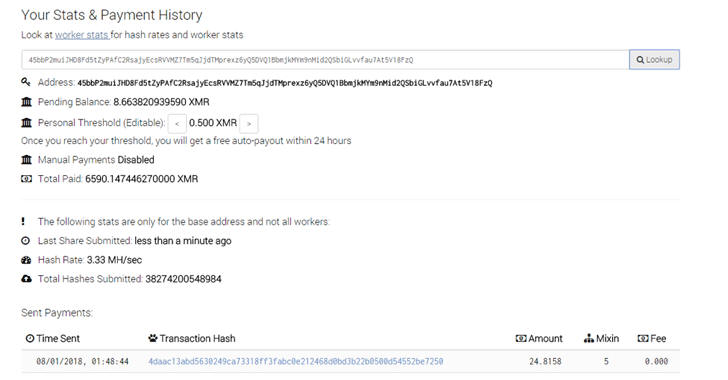
Task: Open the transaction hash 4daac13a link
Action: 296,361
